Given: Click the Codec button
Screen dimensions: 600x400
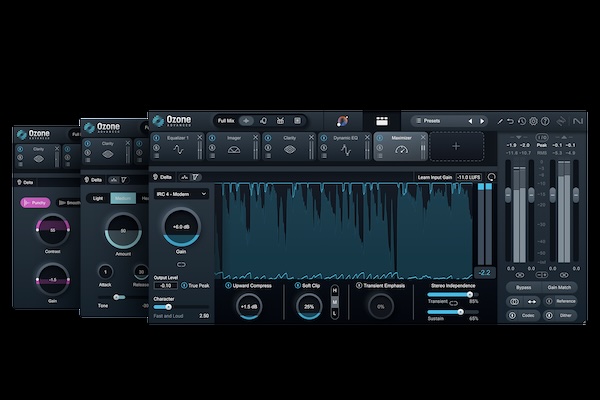Looking at the screenshot, I should 523,316.
